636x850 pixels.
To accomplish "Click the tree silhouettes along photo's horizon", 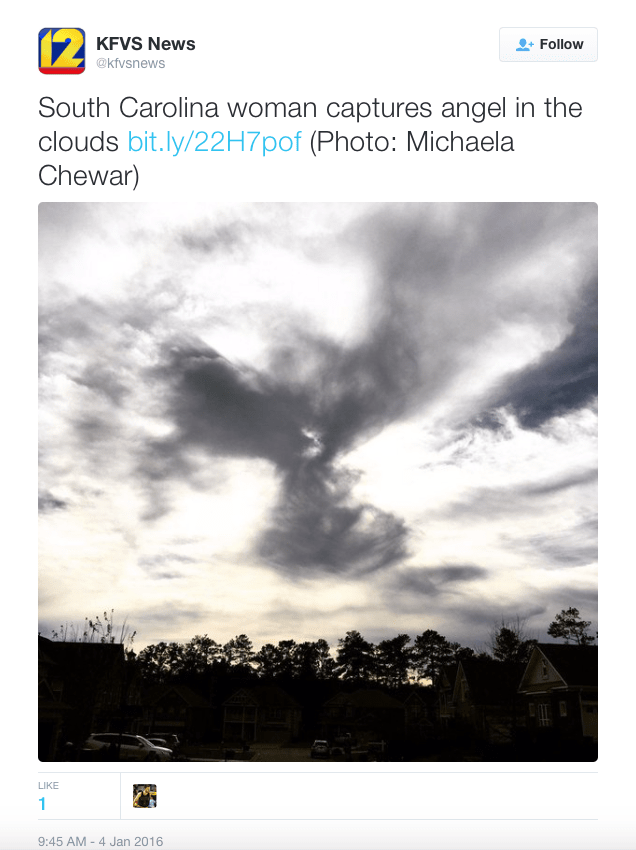I will tap(330, 655).
